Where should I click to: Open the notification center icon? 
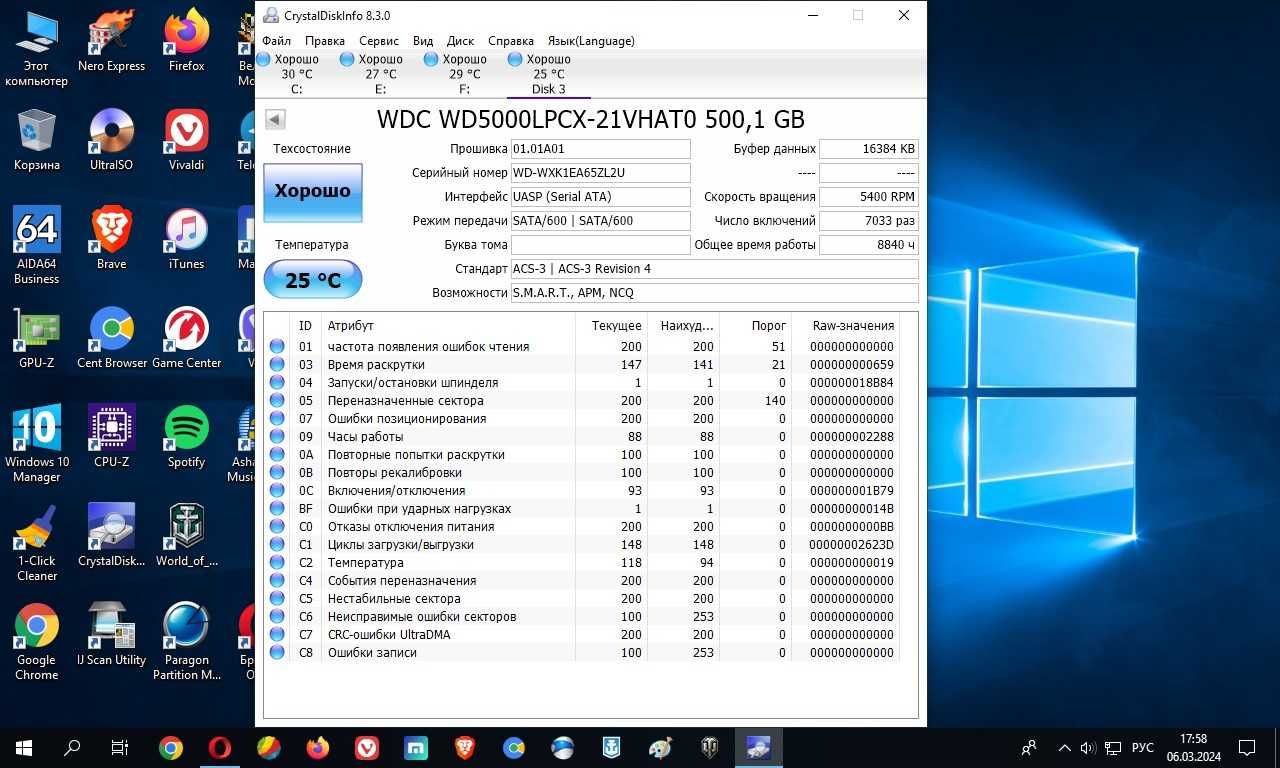(x=1247, y=747)
